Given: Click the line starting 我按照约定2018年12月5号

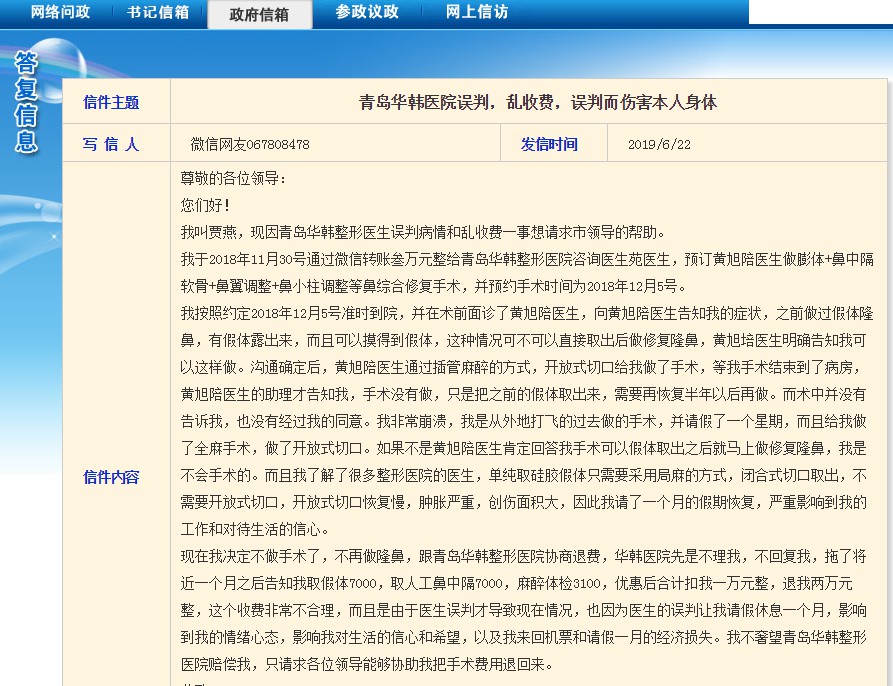Looking at the screenshot, I should coord(527,313).
